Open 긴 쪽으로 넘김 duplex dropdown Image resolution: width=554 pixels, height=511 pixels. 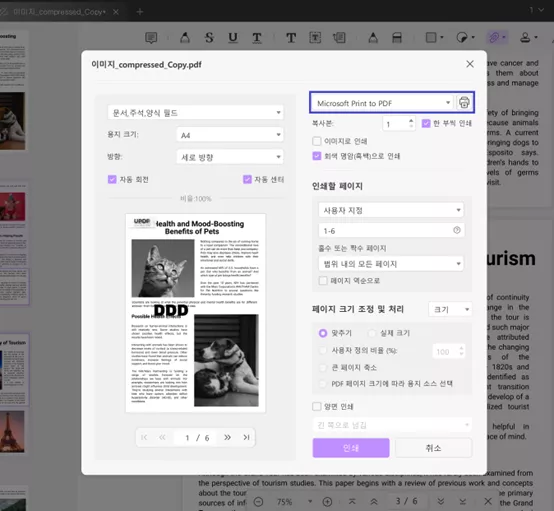pos(392,425)
